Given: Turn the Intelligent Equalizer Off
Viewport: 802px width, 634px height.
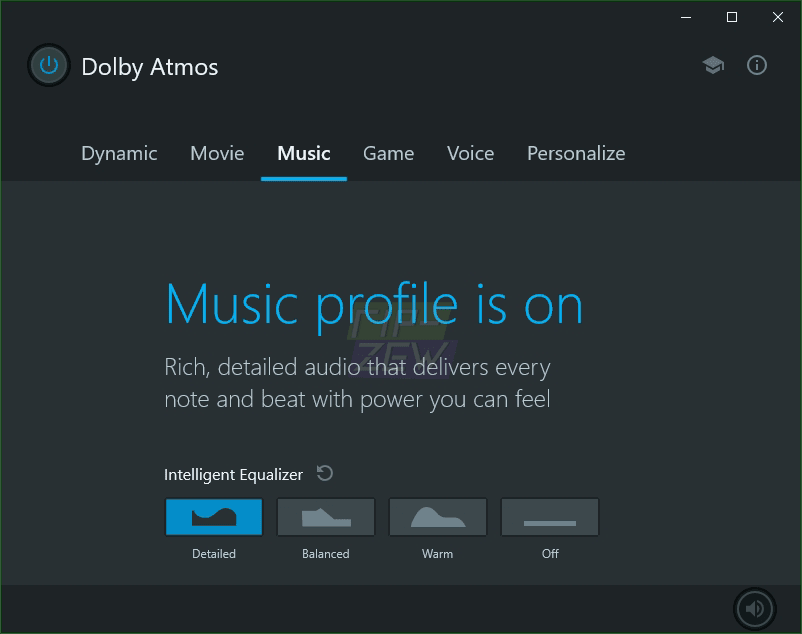Looking at the screenshot, I should 550,517.
